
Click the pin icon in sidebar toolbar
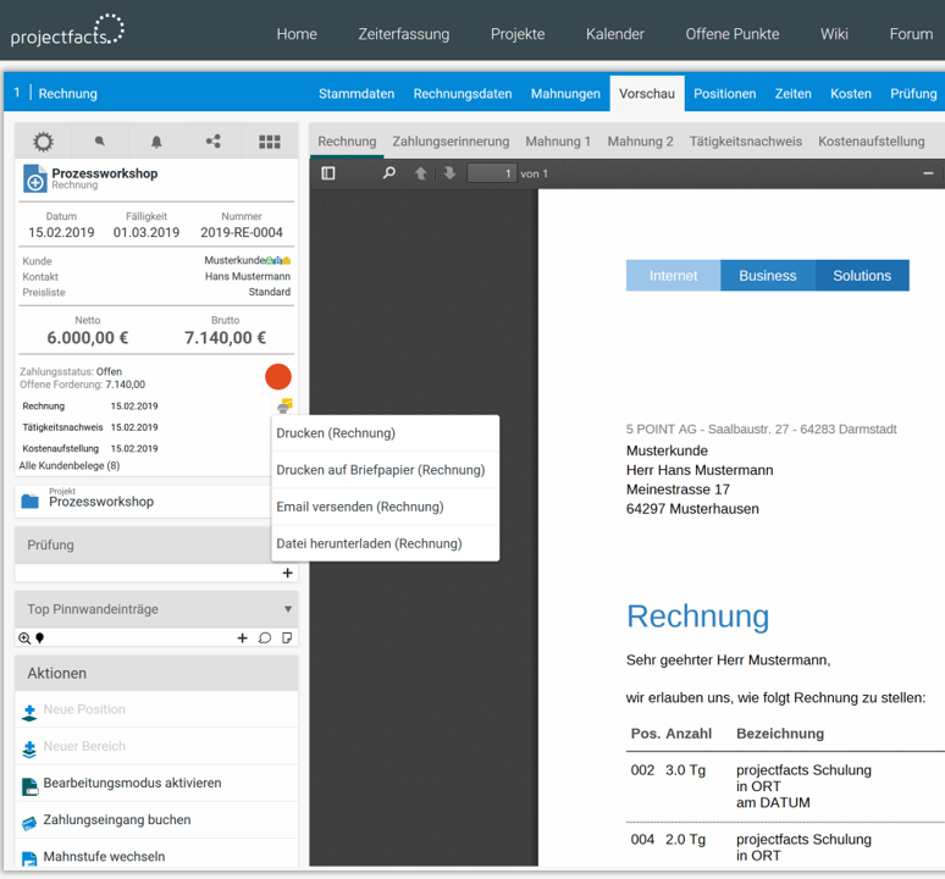[x=99, y=141]
